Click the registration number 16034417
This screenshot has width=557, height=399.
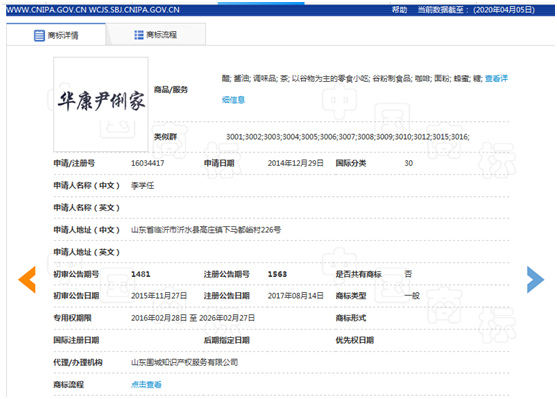(x=147, y=163)
